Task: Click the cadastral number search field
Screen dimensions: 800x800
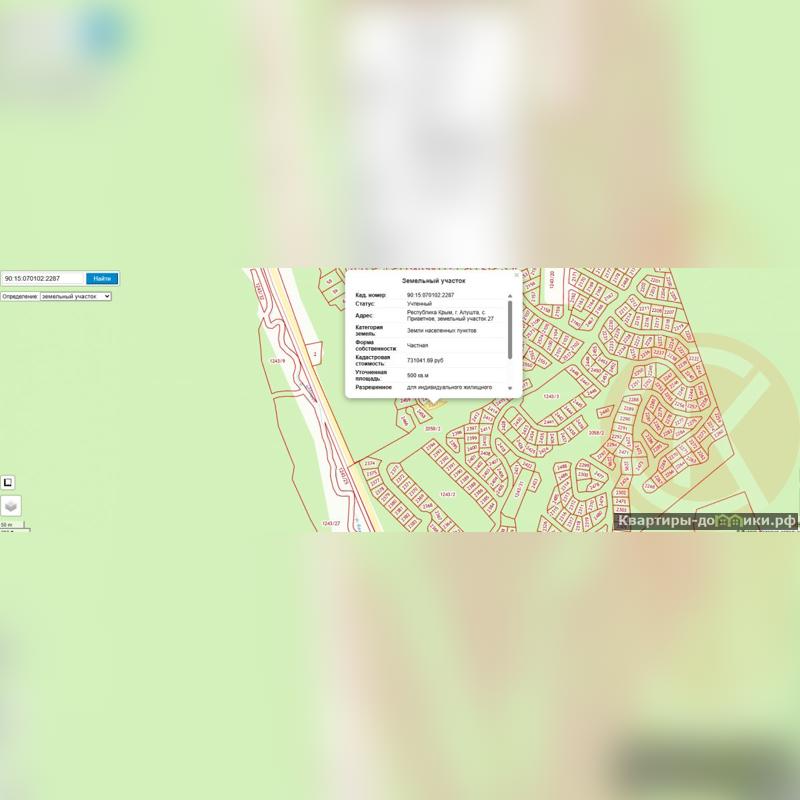Action: 42,279
